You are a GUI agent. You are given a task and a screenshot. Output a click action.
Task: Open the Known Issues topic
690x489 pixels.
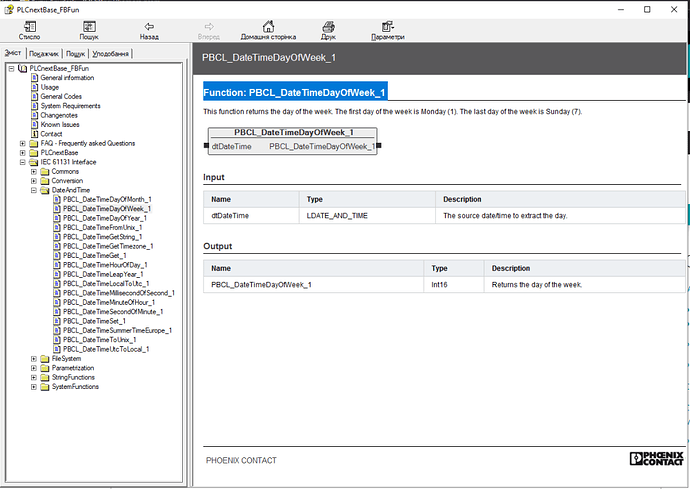pos(60,125)
